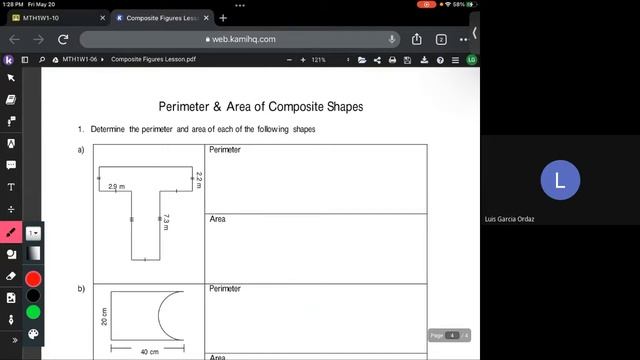
Task: Select the Markup highlighter tool
Action: (11, 143)
